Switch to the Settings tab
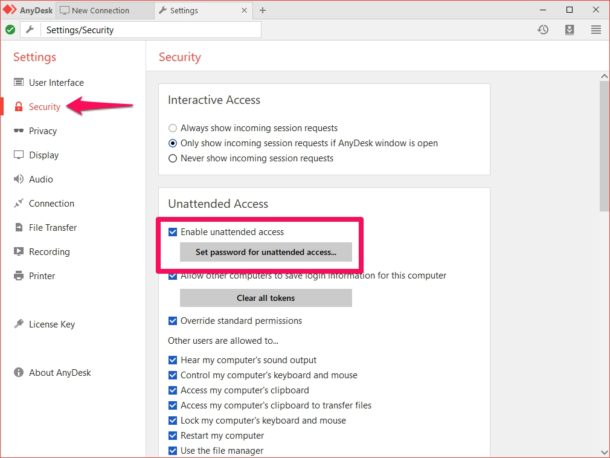The width and height of the screenshot is (610, 458). pos(202,11)
